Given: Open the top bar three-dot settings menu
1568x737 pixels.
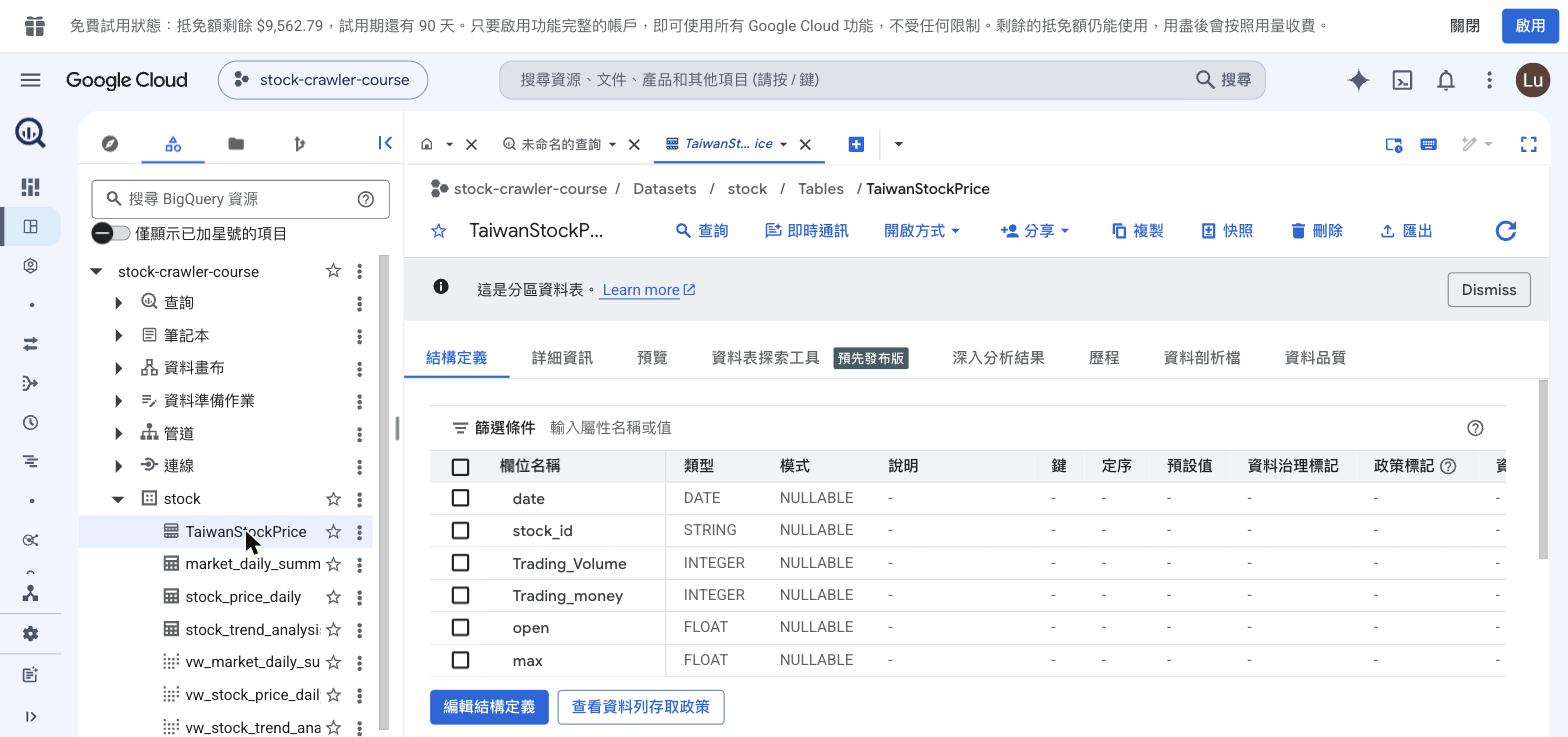Looking at the screenshot, I should 1489,80.
